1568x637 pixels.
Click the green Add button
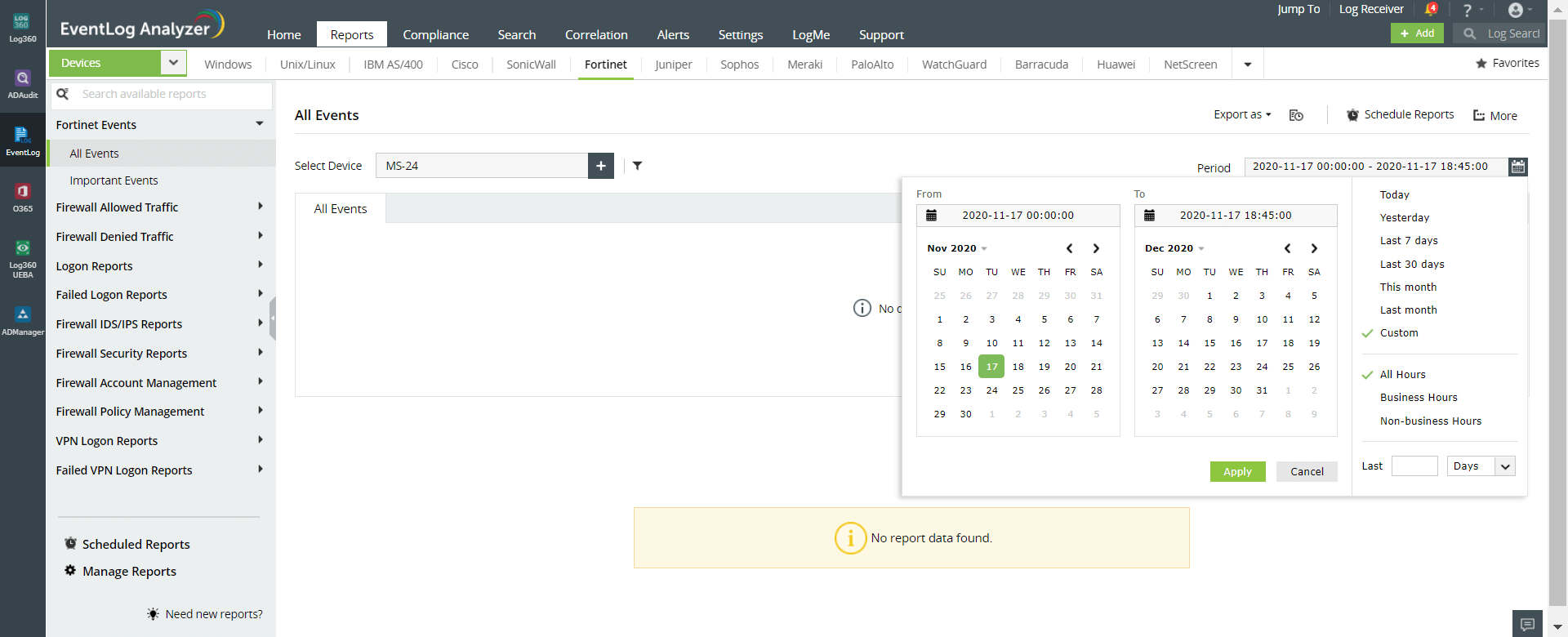(1417, 33)
